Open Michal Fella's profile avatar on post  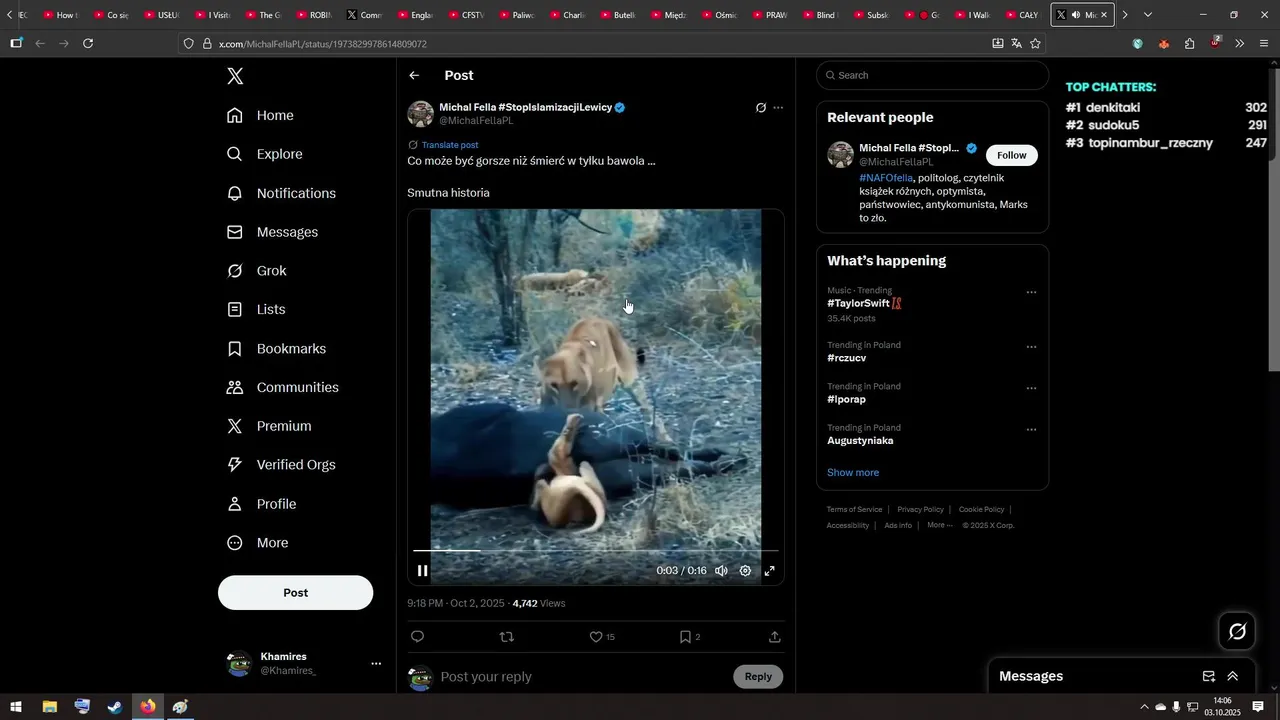[x=420, y=114]
